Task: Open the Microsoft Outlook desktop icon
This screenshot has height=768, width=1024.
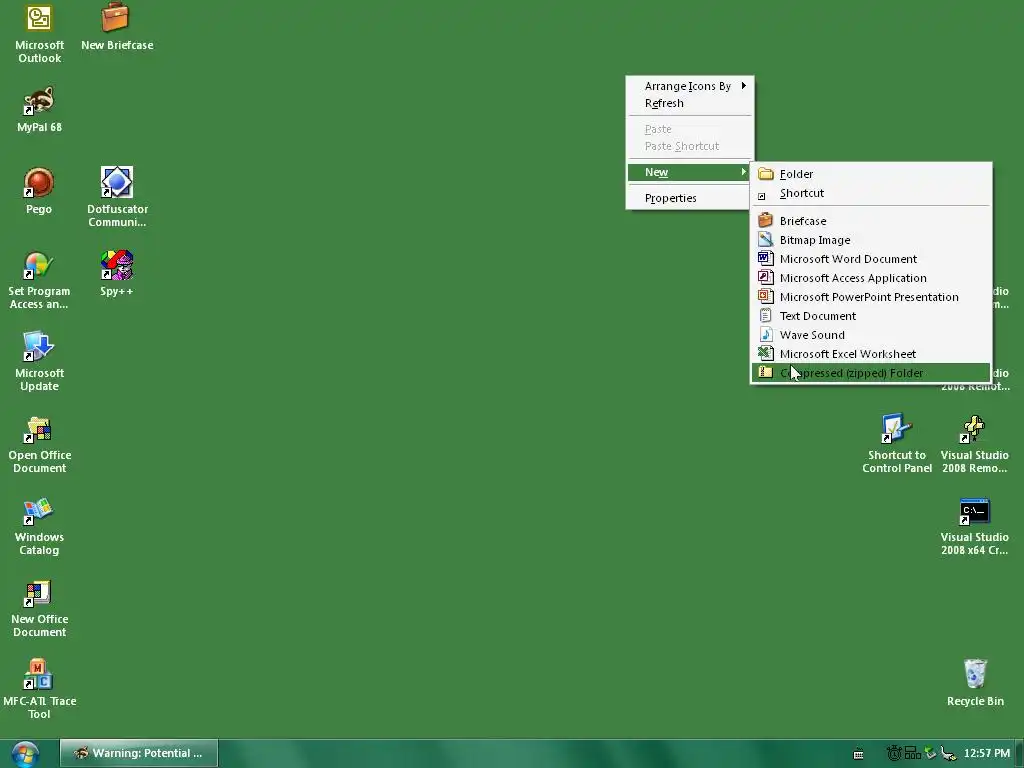Action: pyautogui.click(x=39, y=34)
